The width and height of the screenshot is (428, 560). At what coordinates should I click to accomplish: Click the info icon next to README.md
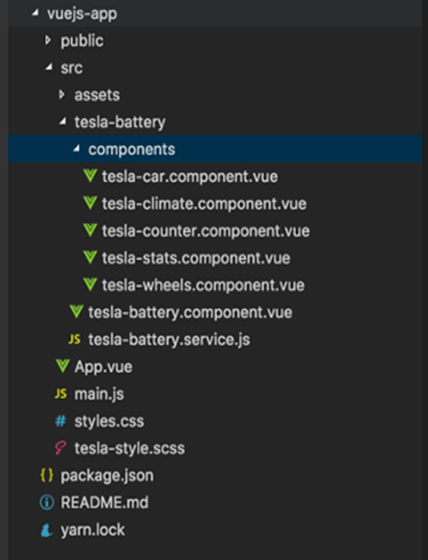tap(47, 502)
